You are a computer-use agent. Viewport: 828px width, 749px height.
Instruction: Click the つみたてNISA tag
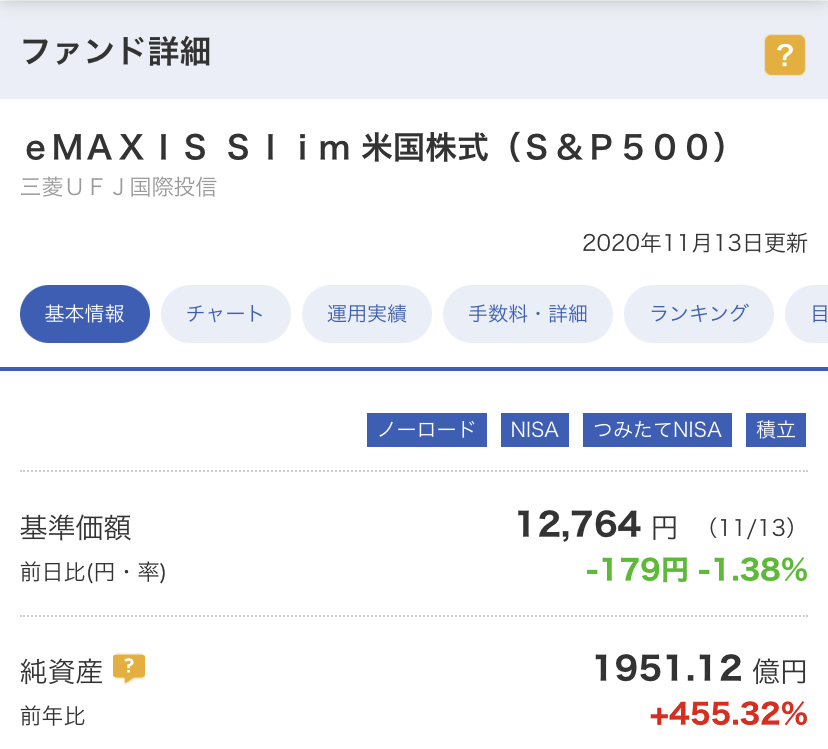[x=657, y=430]
